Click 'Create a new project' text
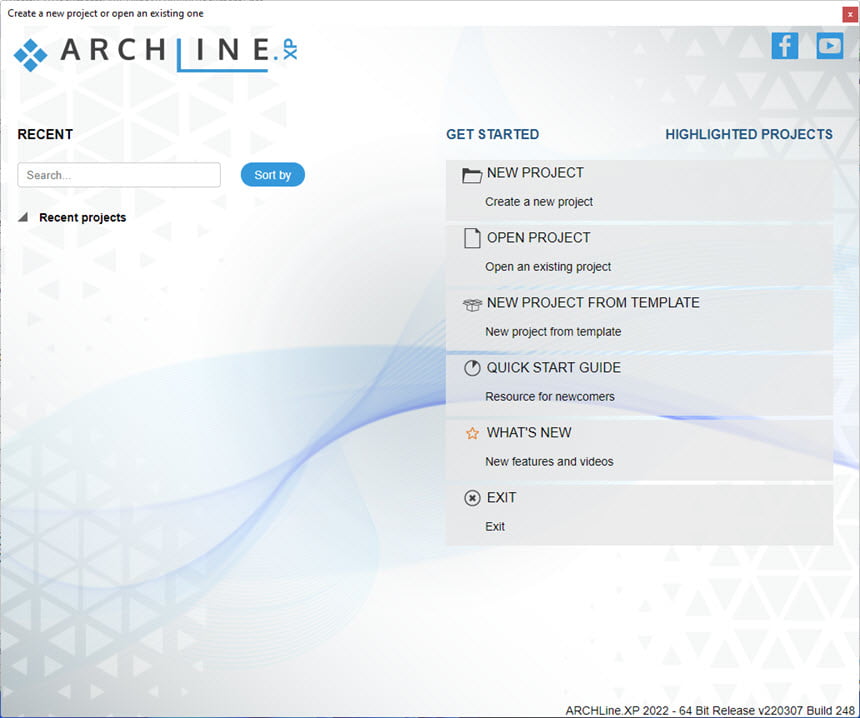The height and width of the screenshot is (718, 860). tap(539, 202)
